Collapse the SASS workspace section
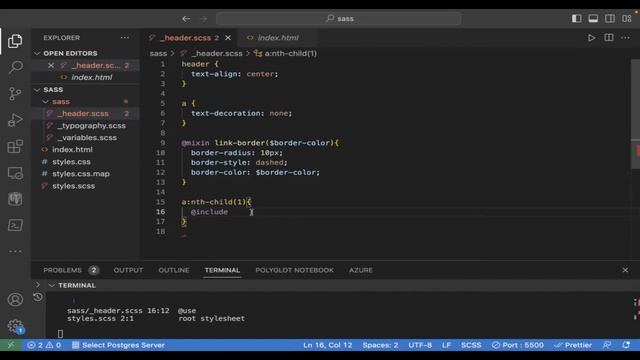 (x=37, y=89)
